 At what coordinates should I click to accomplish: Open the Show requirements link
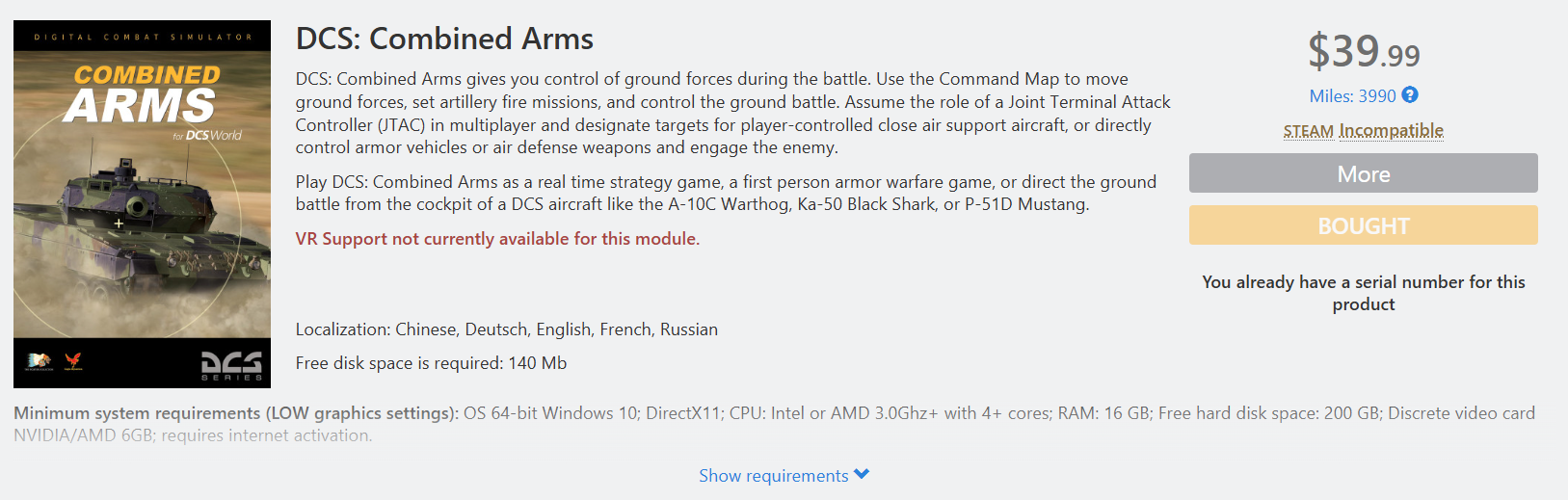click(773, 476)
